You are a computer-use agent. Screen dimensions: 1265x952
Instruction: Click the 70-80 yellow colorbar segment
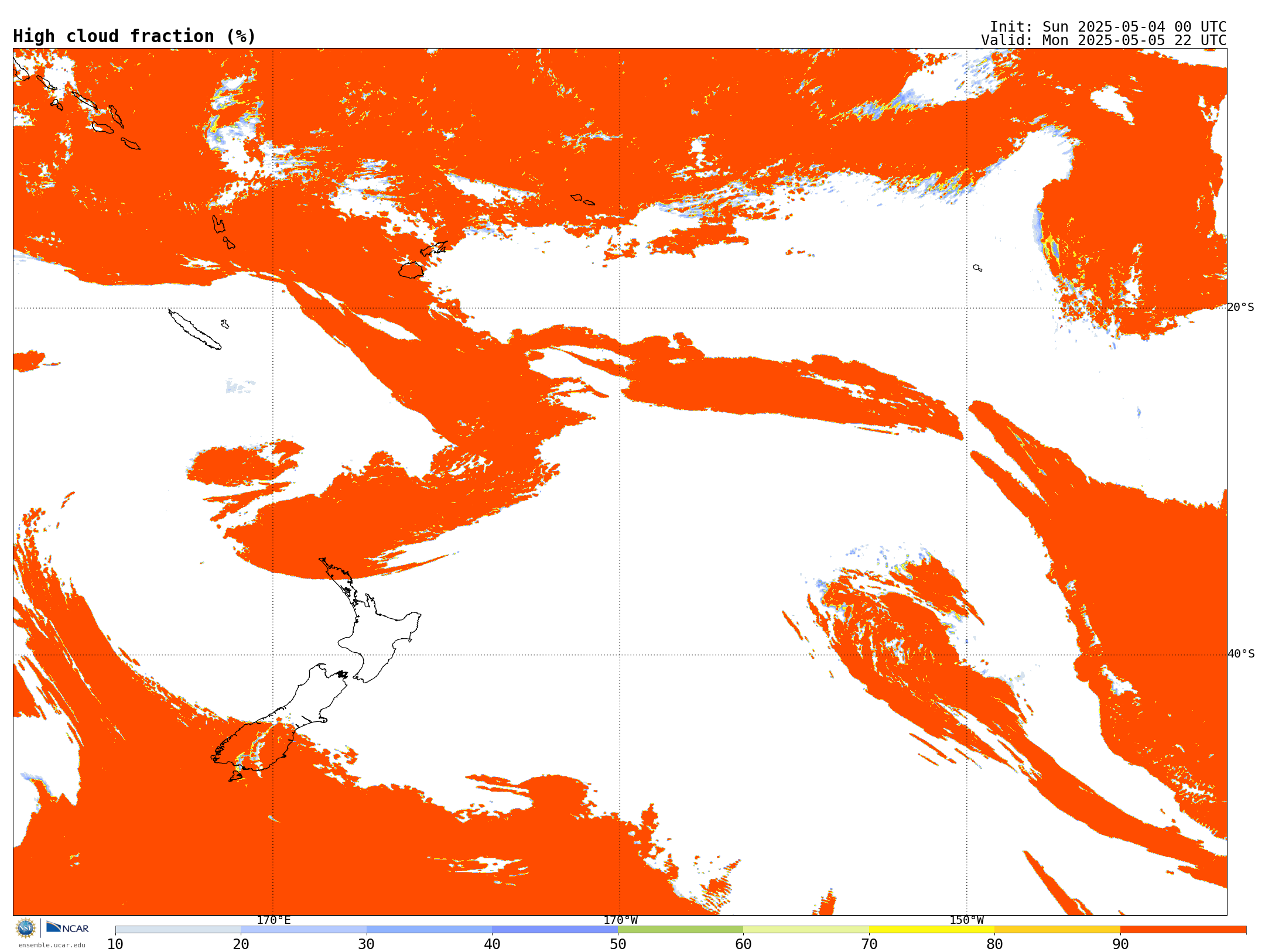point(932,930)
